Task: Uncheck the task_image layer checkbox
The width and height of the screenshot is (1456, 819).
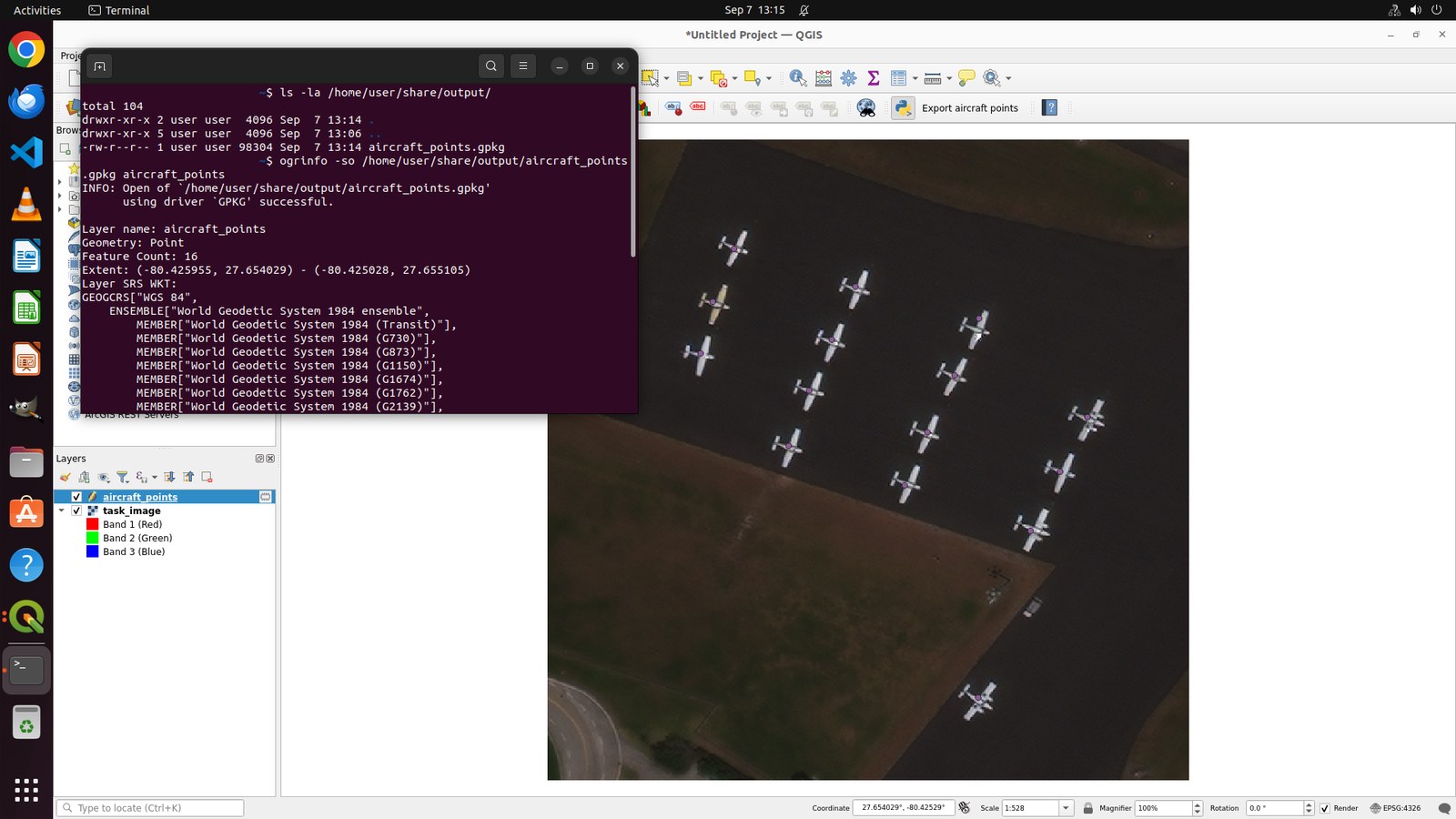Action: 76,511
